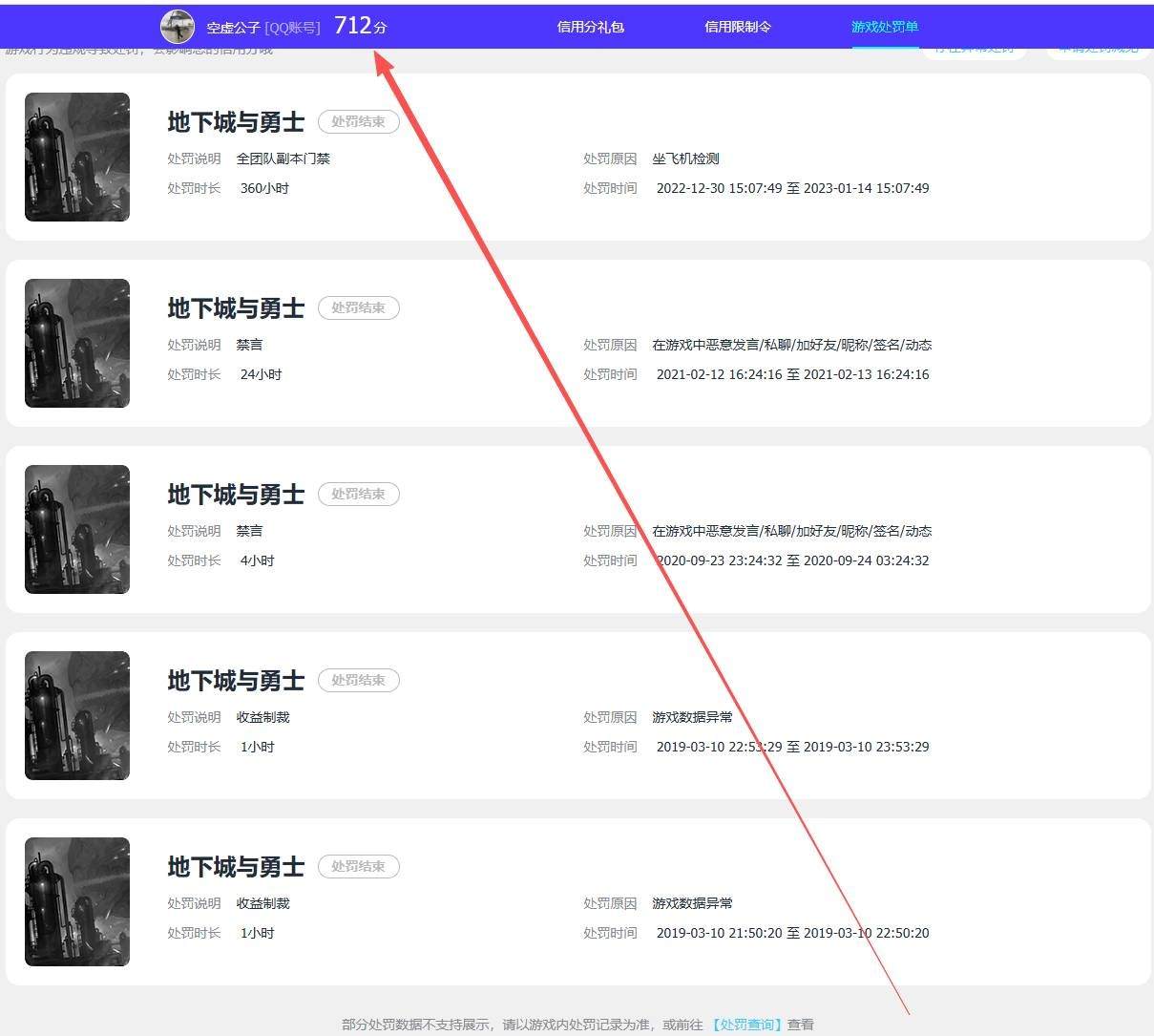Click the 恶意发言 reason in the 2020-09-23 card
The width and height of the screenshot is (1154, 1036).
point(792,531)
